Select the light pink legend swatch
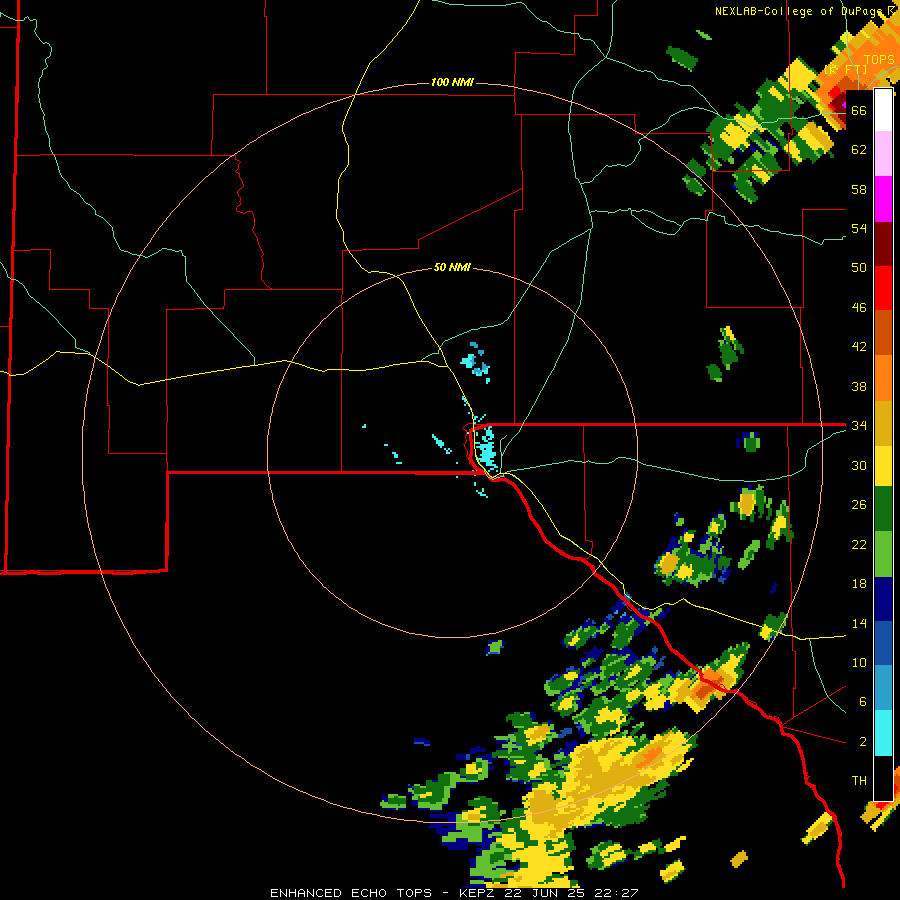 pos(883,153)
